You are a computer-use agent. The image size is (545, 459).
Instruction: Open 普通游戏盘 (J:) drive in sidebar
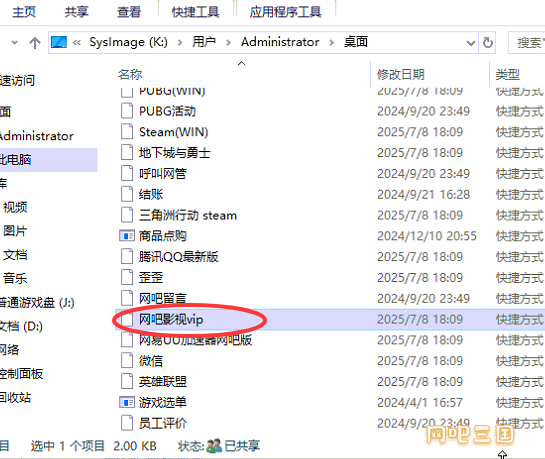(x=37, y=303)
